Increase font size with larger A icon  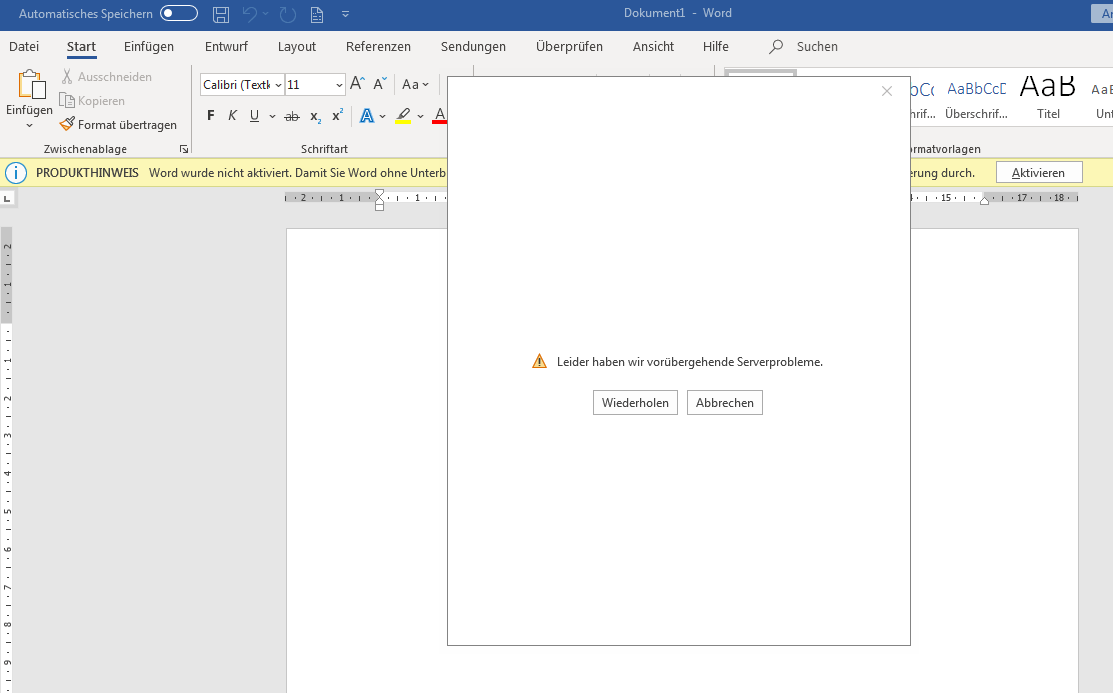pyautogui.click(x=357, y=85)
